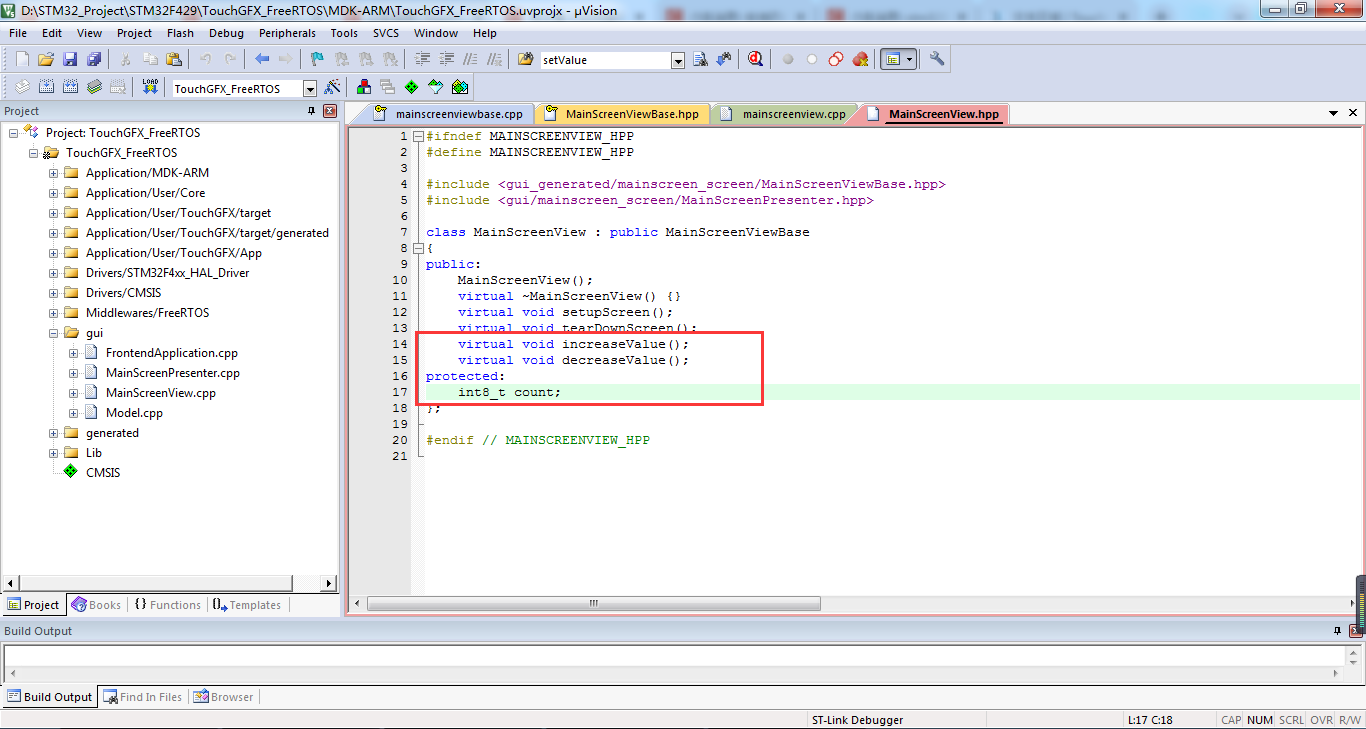The width and height of the screenshot is (1366, 729).
Task: Click the Save icon
Action: click(70, 60)
